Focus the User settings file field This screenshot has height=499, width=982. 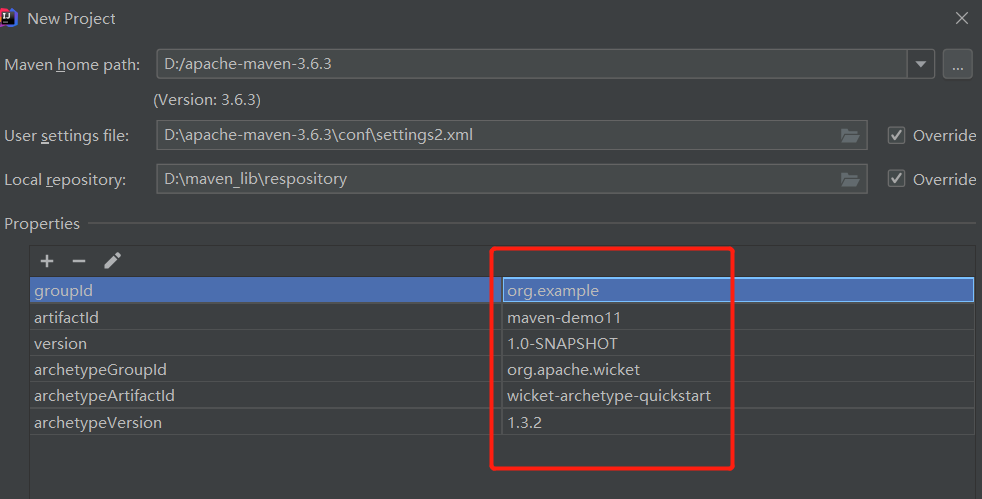tap(512, 135)
